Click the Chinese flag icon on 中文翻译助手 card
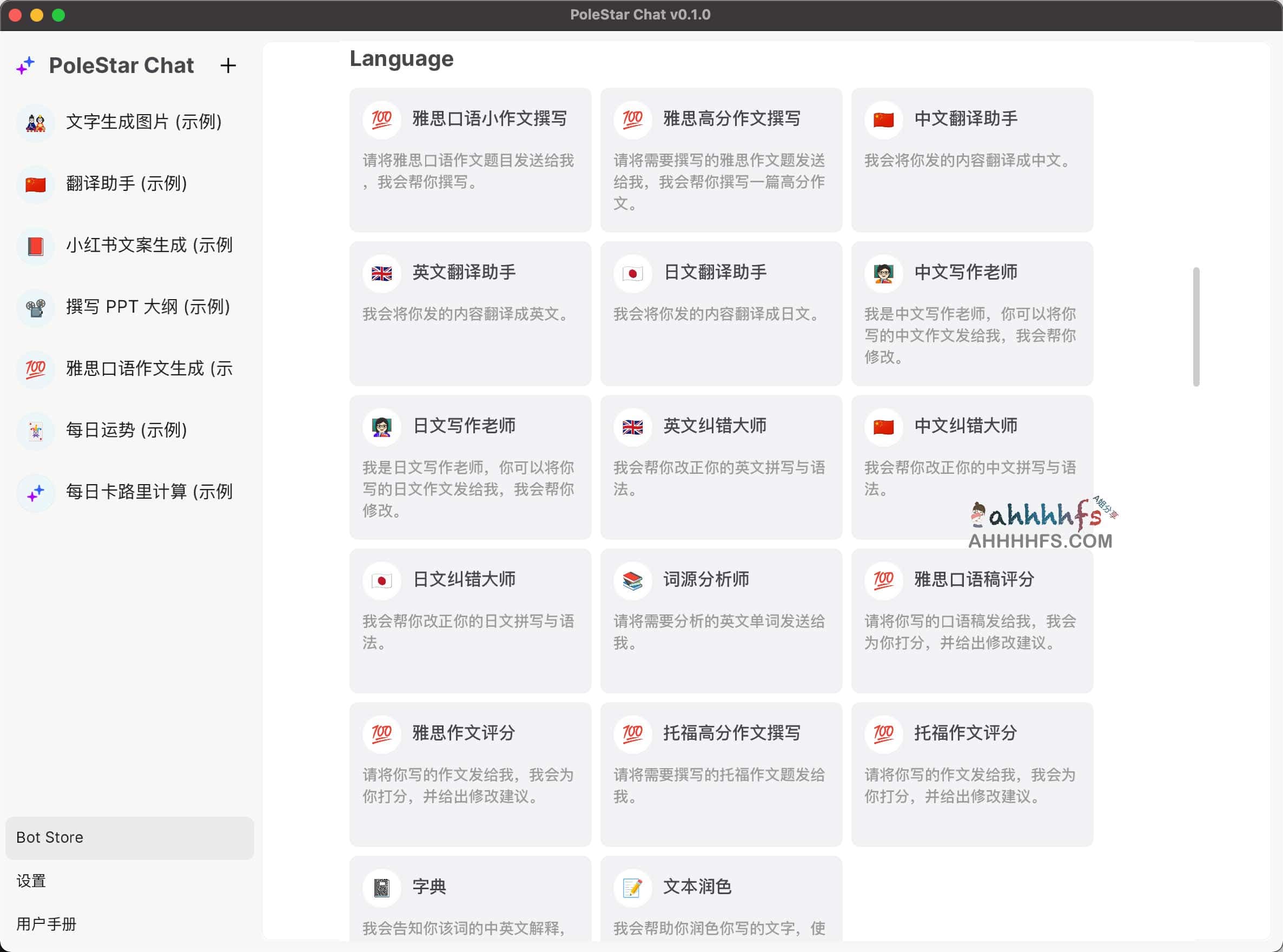The width and height of the screenshot is (1283, 952). 883,120
